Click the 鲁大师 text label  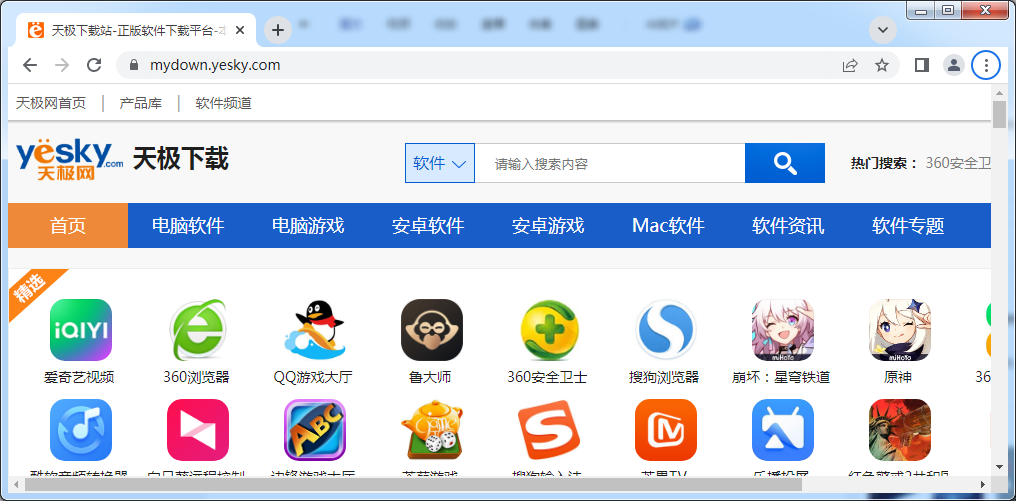(430, 377)
